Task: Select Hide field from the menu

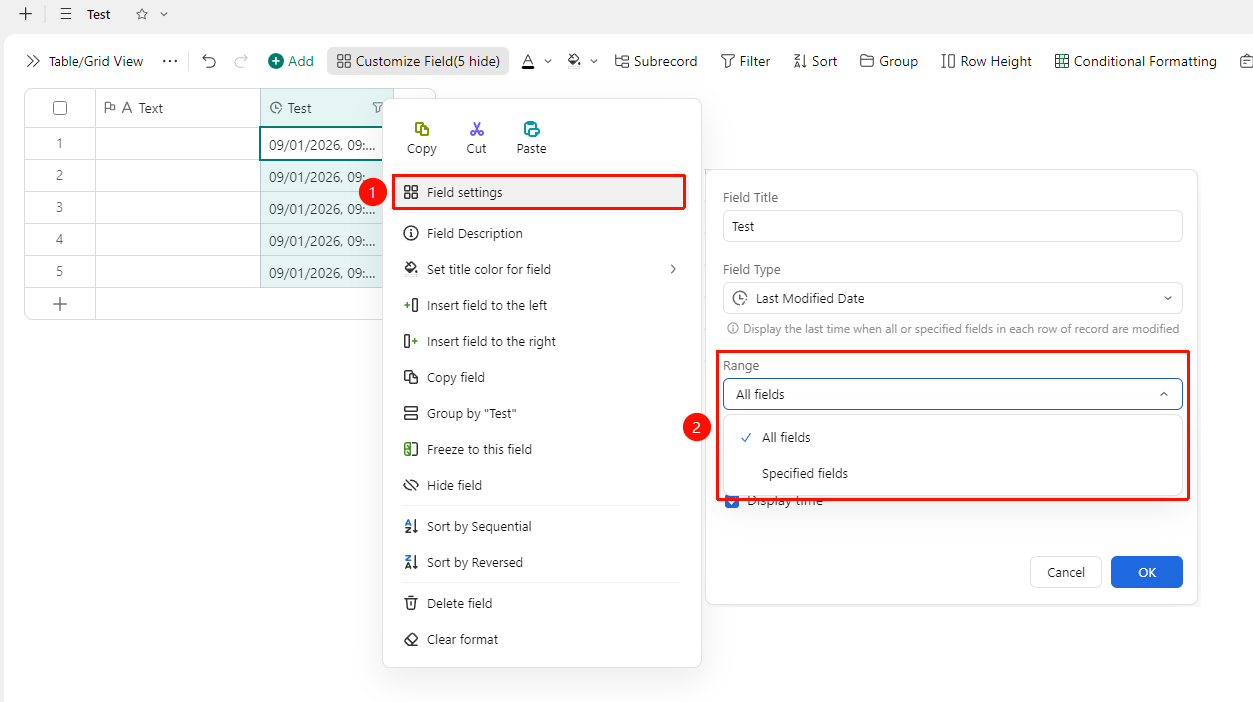Action: (x=541, y=485)
